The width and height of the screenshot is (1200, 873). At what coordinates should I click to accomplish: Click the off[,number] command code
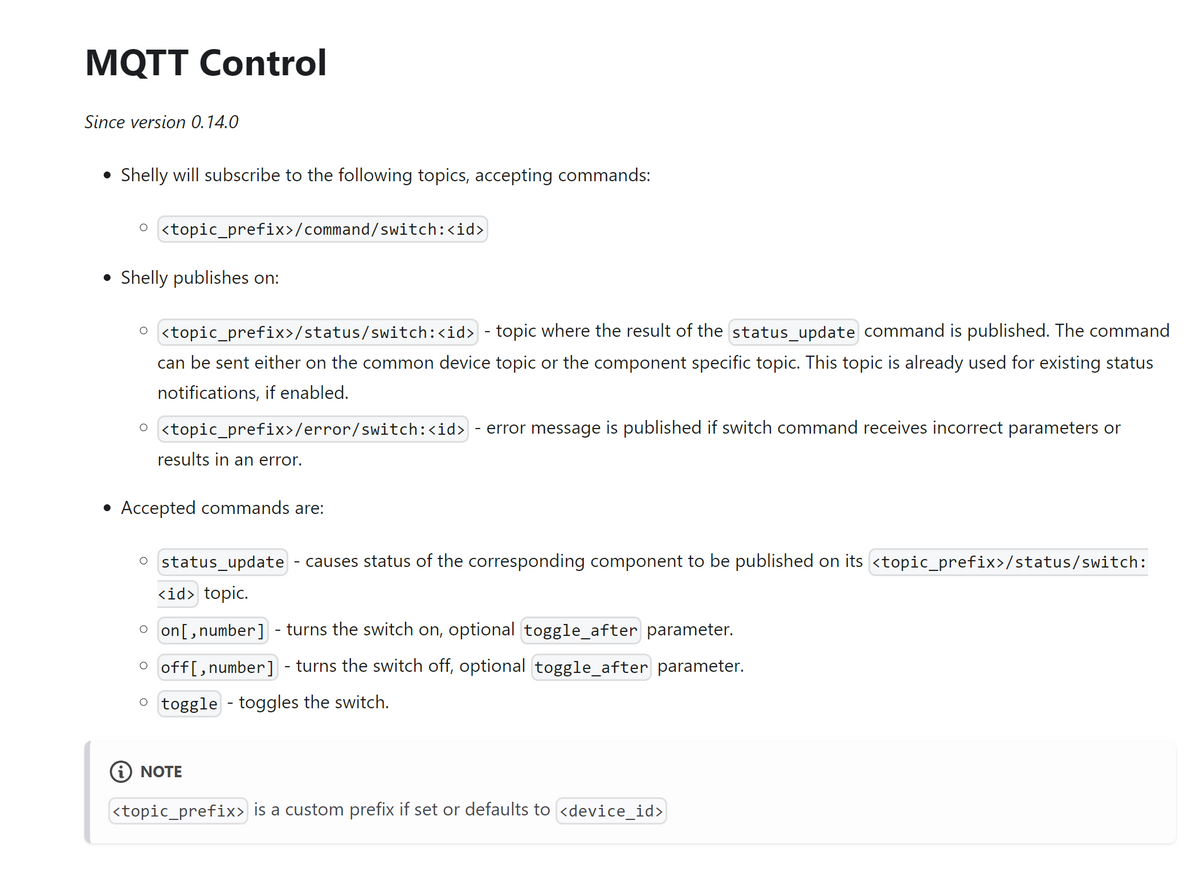(x=218, y=667)
